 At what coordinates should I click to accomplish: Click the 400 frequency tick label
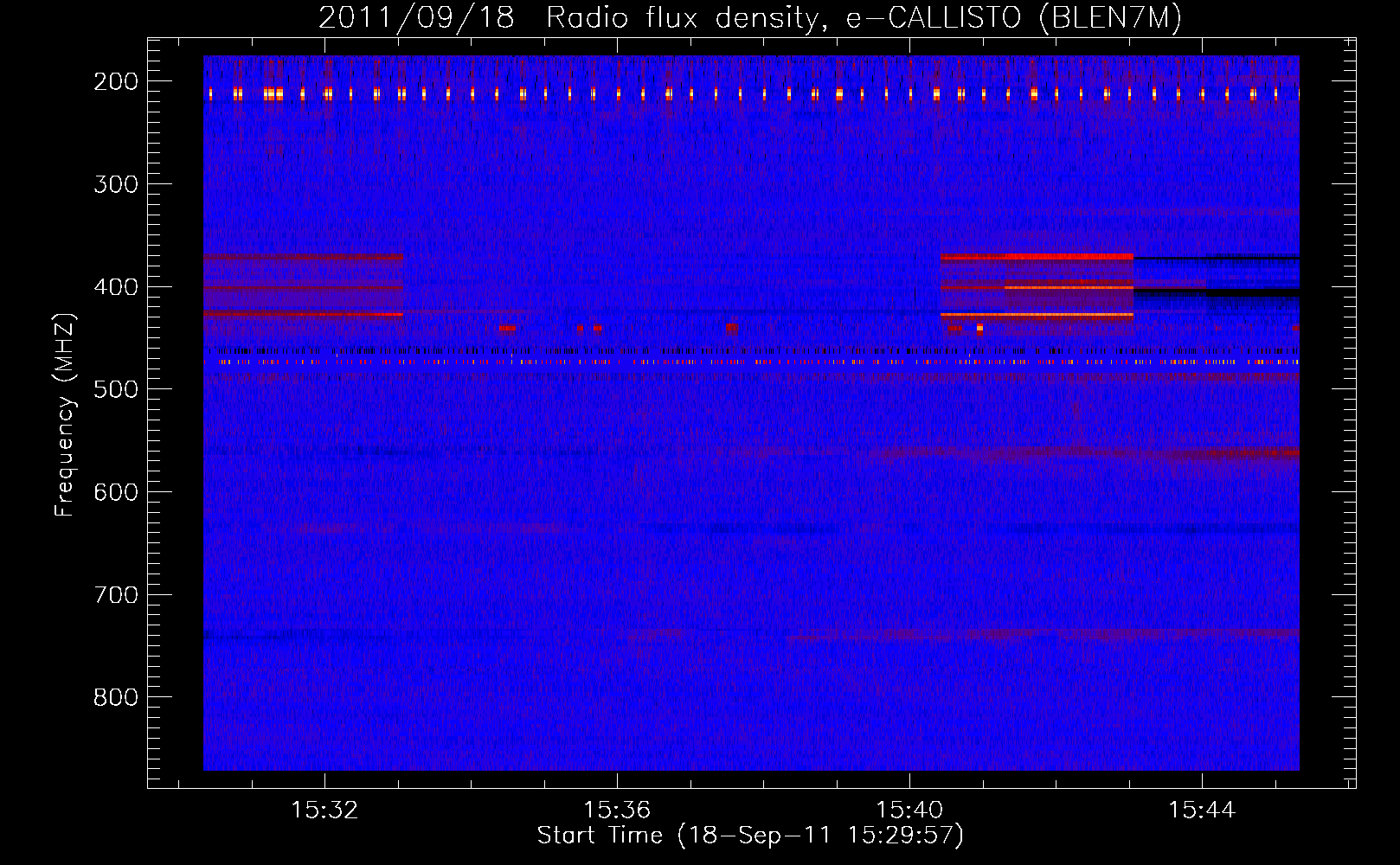[116, 287]
